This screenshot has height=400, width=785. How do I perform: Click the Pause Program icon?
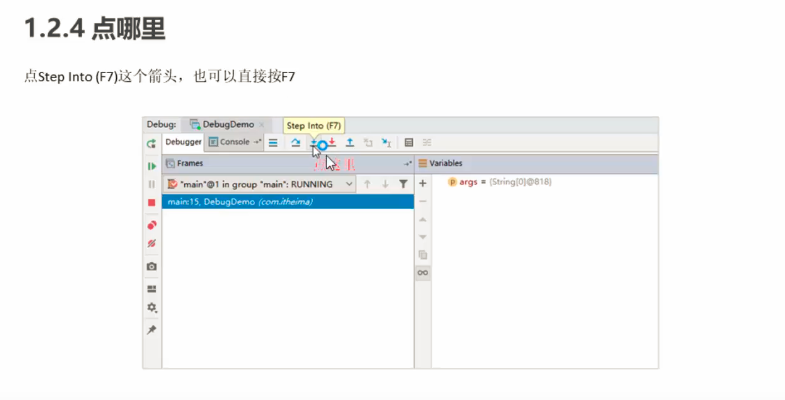[151, 184]
